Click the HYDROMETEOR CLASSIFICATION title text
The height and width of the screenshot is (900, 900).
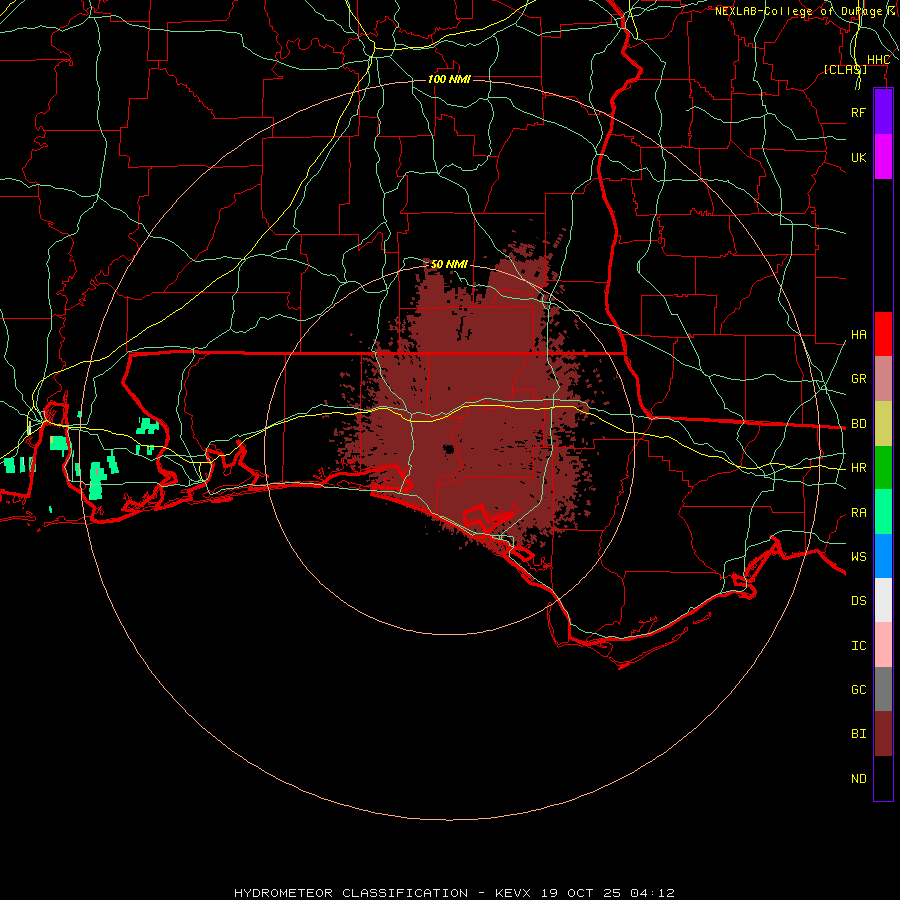tap(351, 893)
